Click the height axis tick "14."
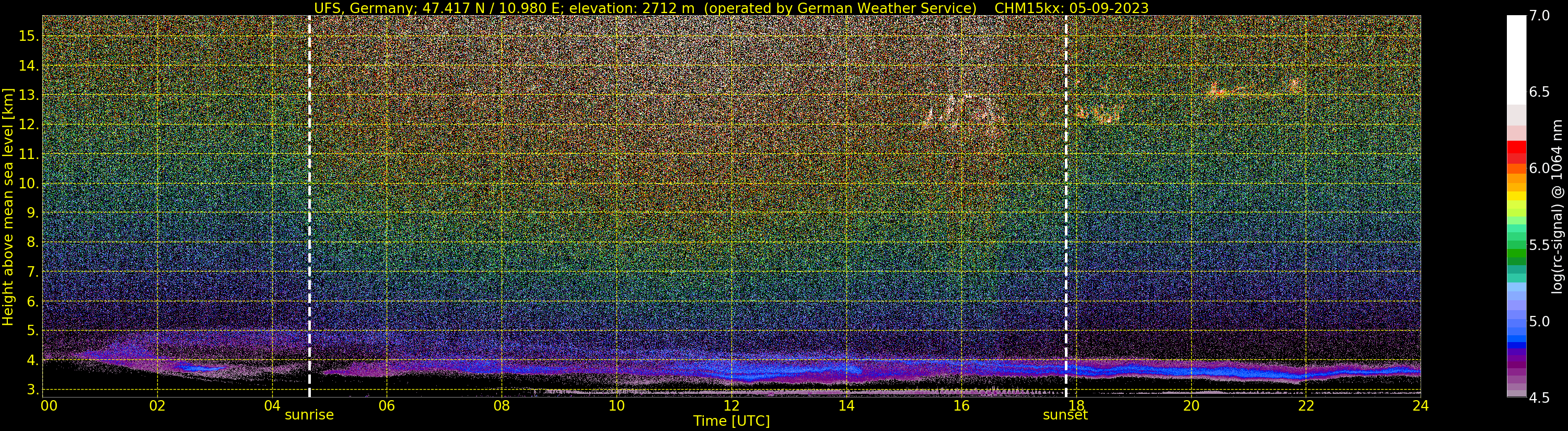Screen dimensions: 1568x431 tap(28, 65)
